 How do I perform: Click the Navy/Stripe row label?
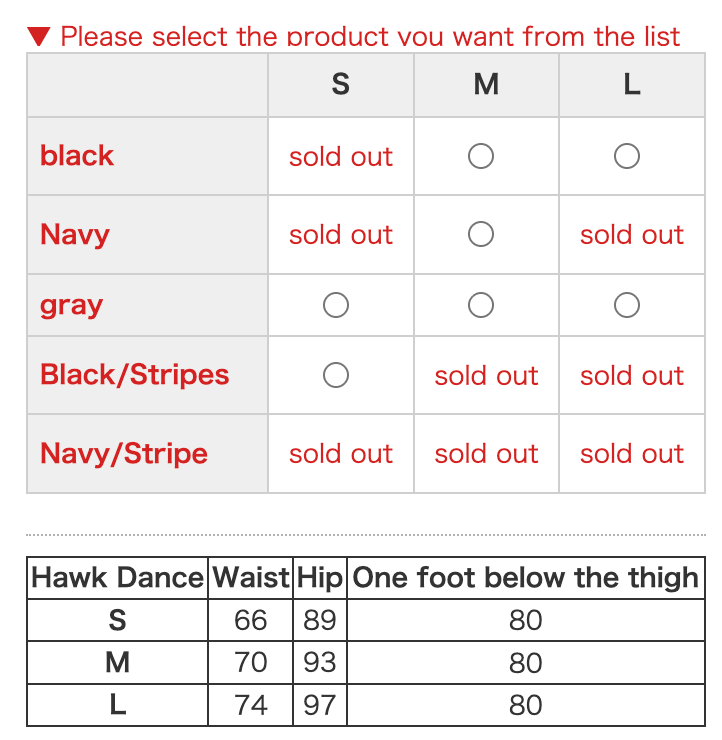[124, 454]
